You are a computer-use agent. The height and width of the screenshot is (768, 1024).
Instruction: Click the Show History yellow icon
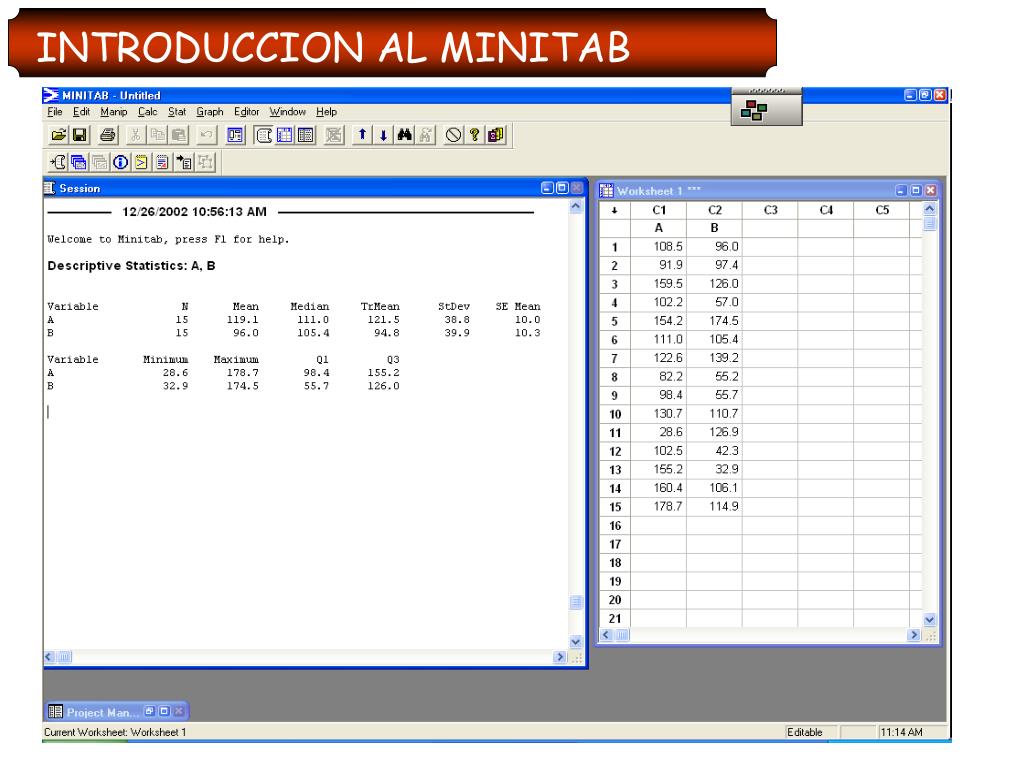tap(141, 162)
